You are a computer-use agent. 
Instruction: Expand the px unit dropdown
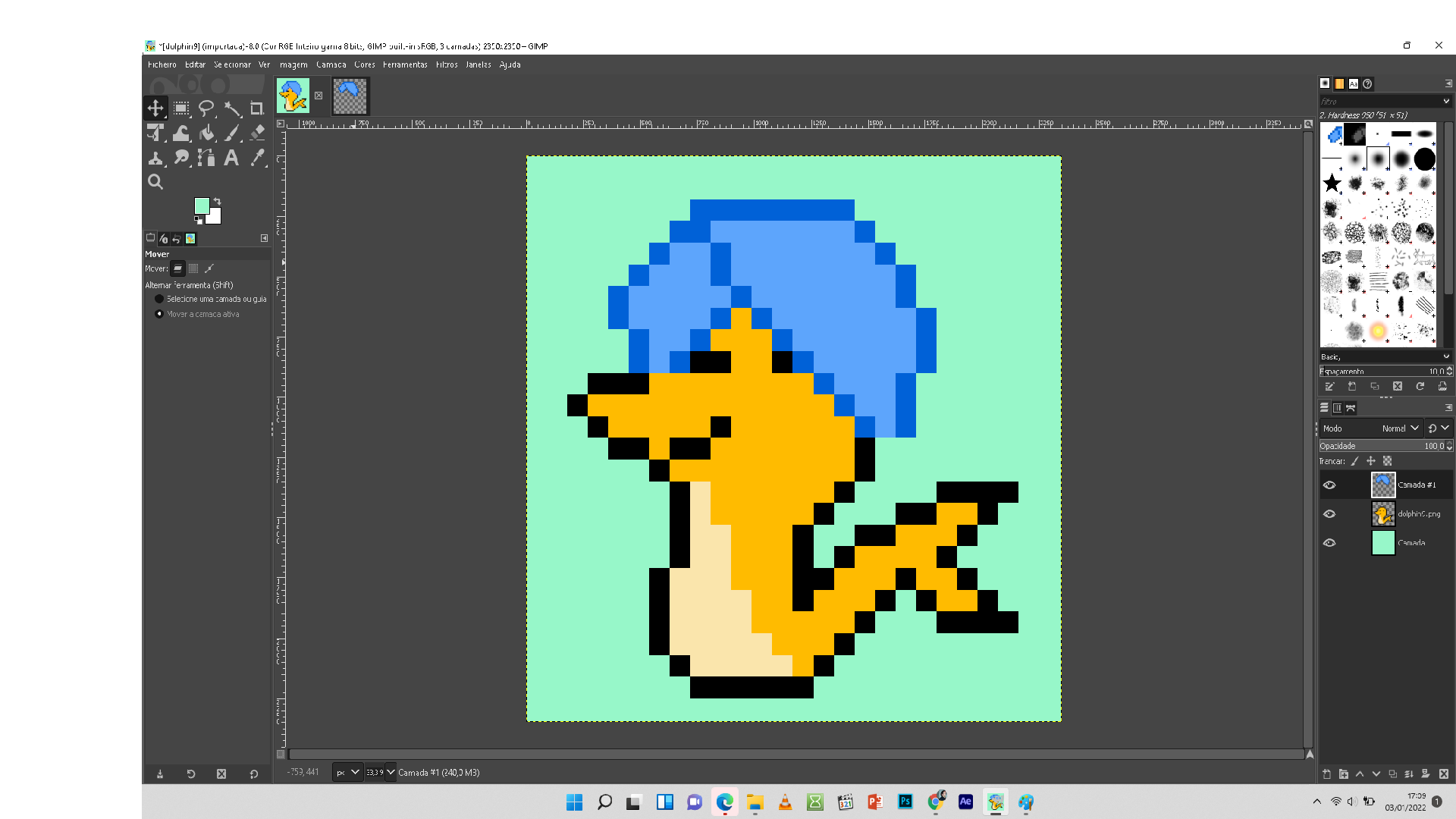click(348, 773)
